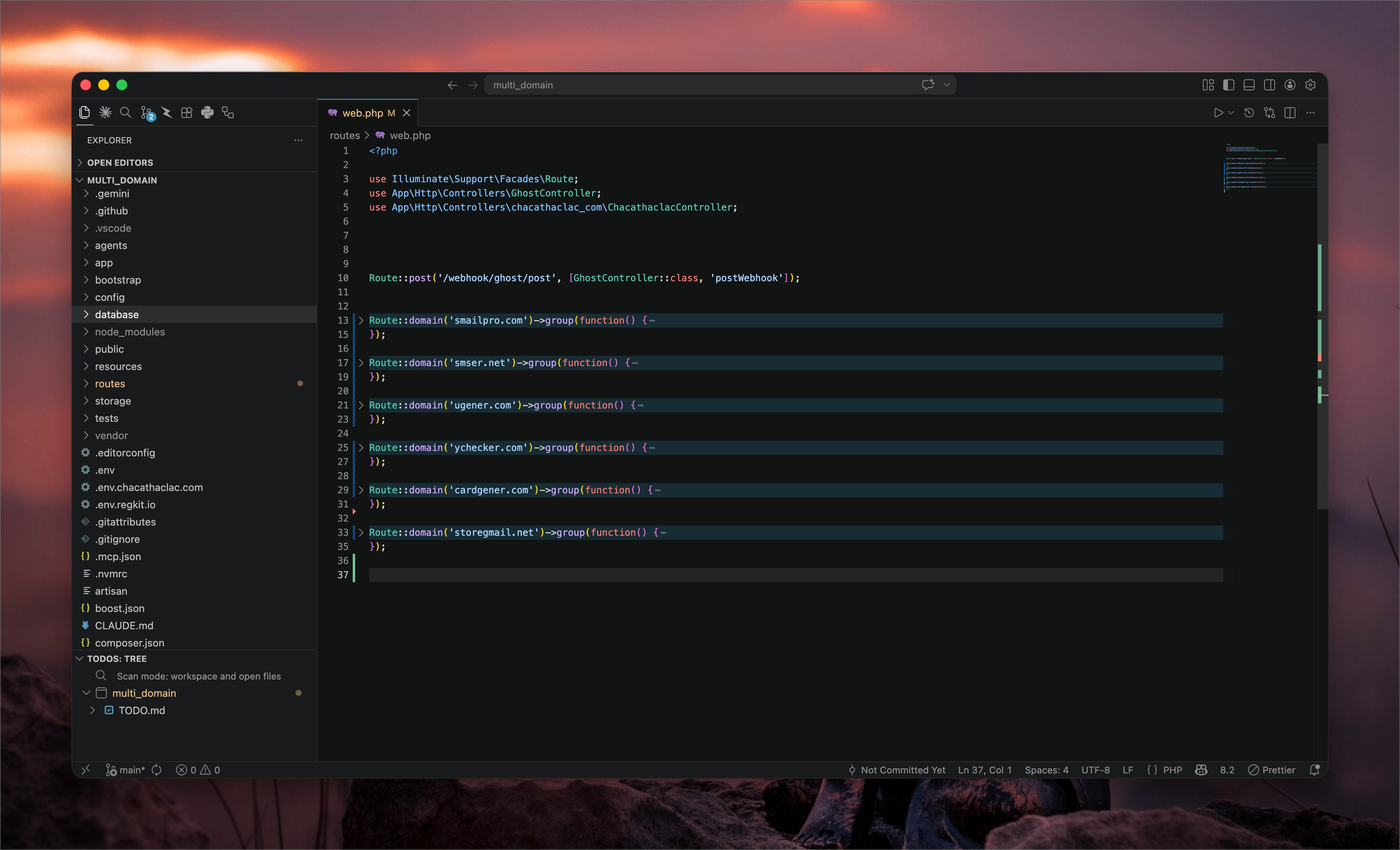Split the editor to the right
Screen dimensions: 1400x850
coord(1290,112)
